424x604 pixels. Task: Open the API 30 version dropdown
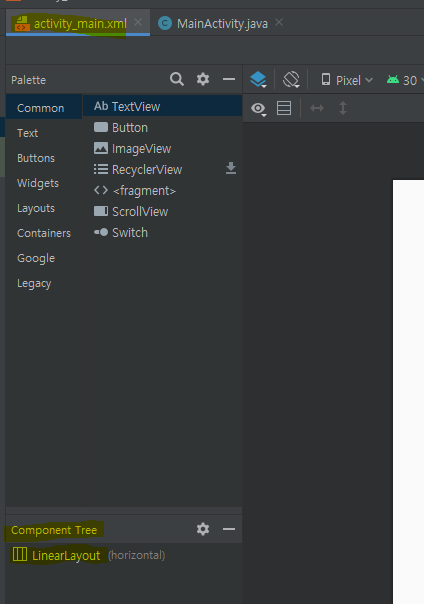[404, 80]
